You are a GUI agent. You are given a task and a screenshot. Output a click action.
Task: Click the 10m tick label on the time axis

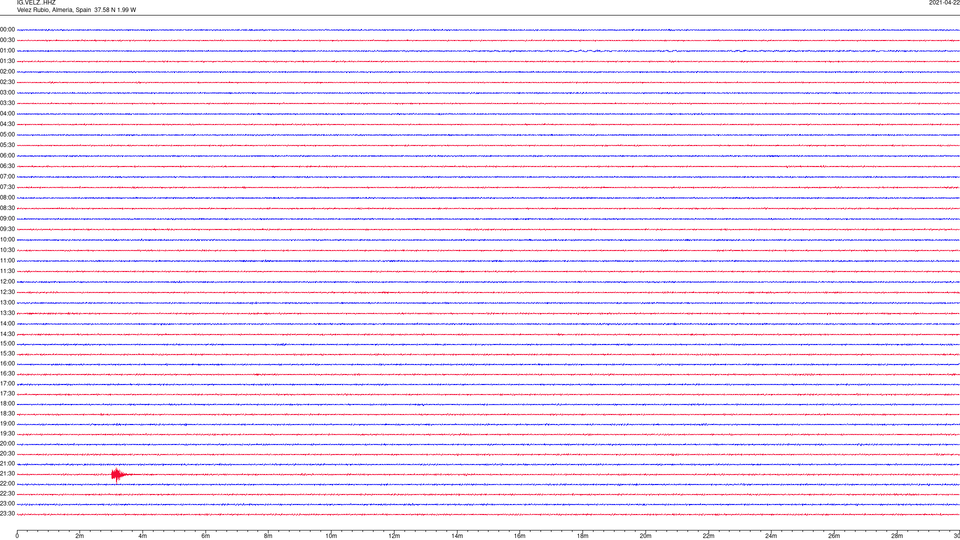(x=331, y=536)
